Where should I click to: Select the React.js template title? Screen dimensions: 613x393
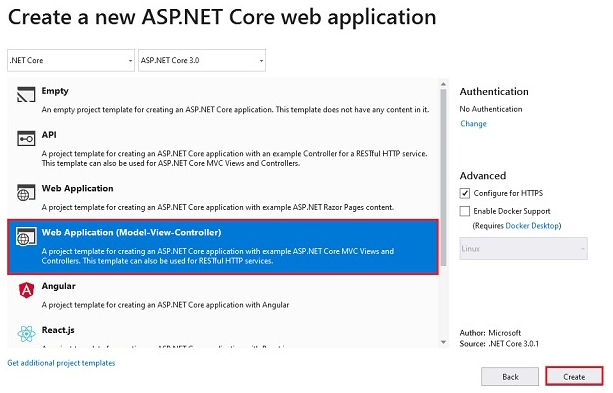[58, 330]
